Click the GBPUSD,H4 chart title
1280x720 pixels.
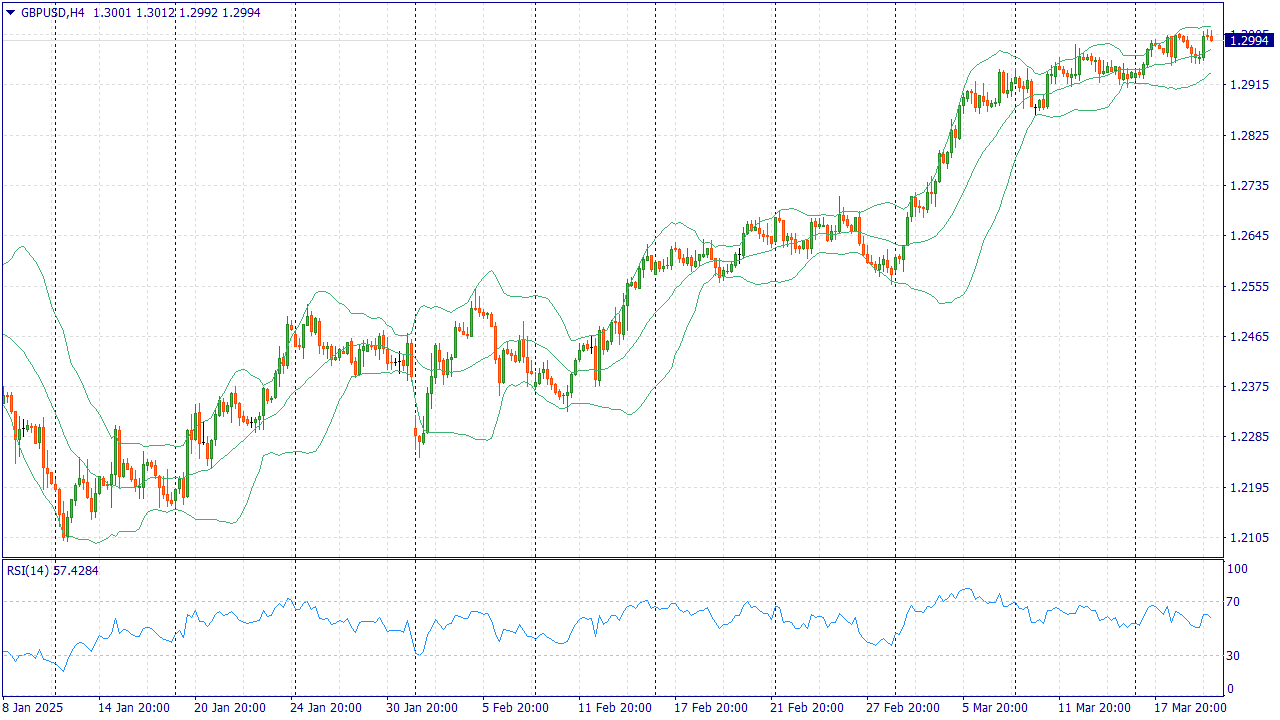[53, 13]
